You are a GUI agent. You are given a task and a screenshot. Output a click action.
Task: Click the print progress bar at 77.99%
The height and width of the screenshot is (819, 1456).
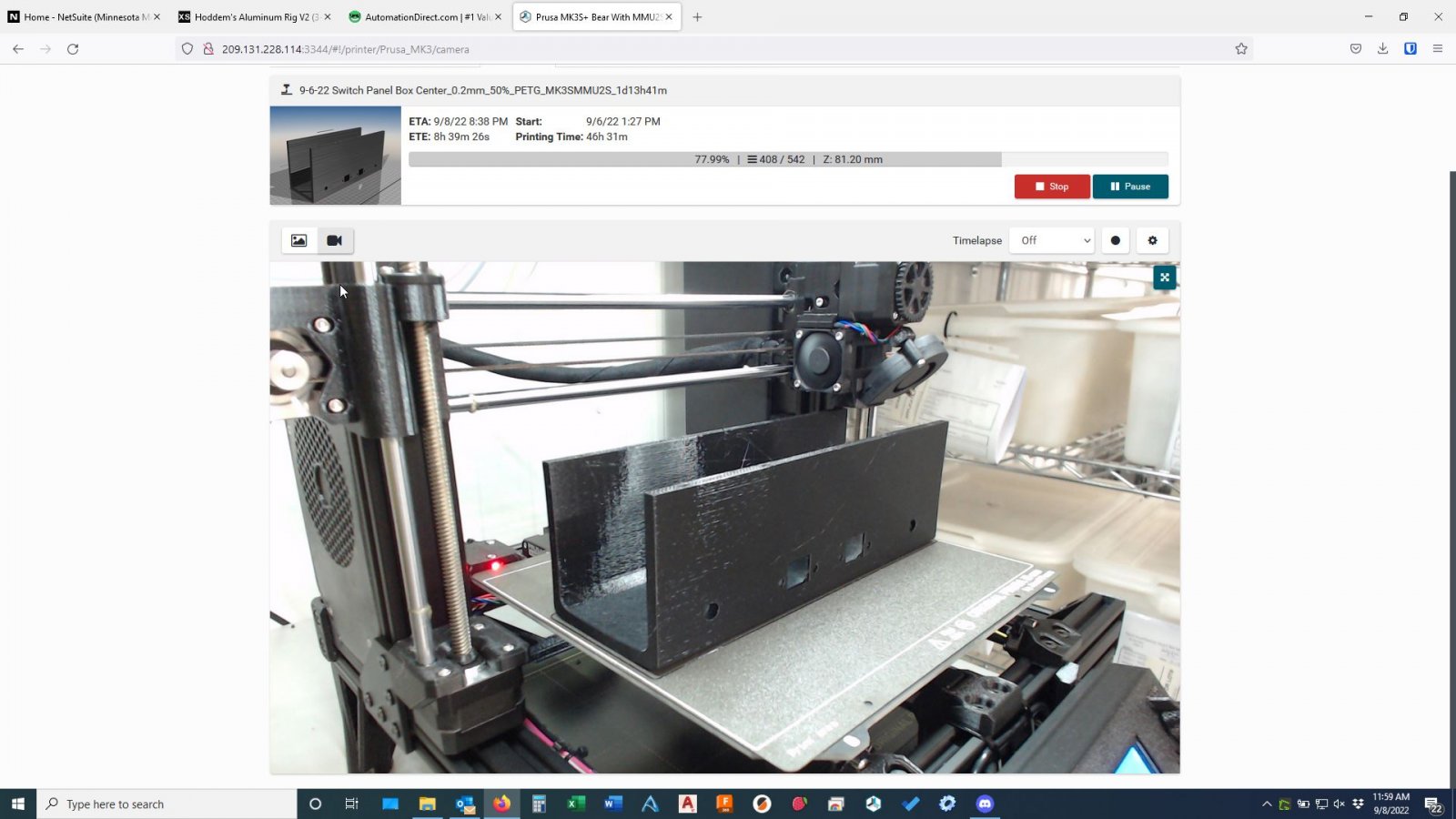coord(788,159)
